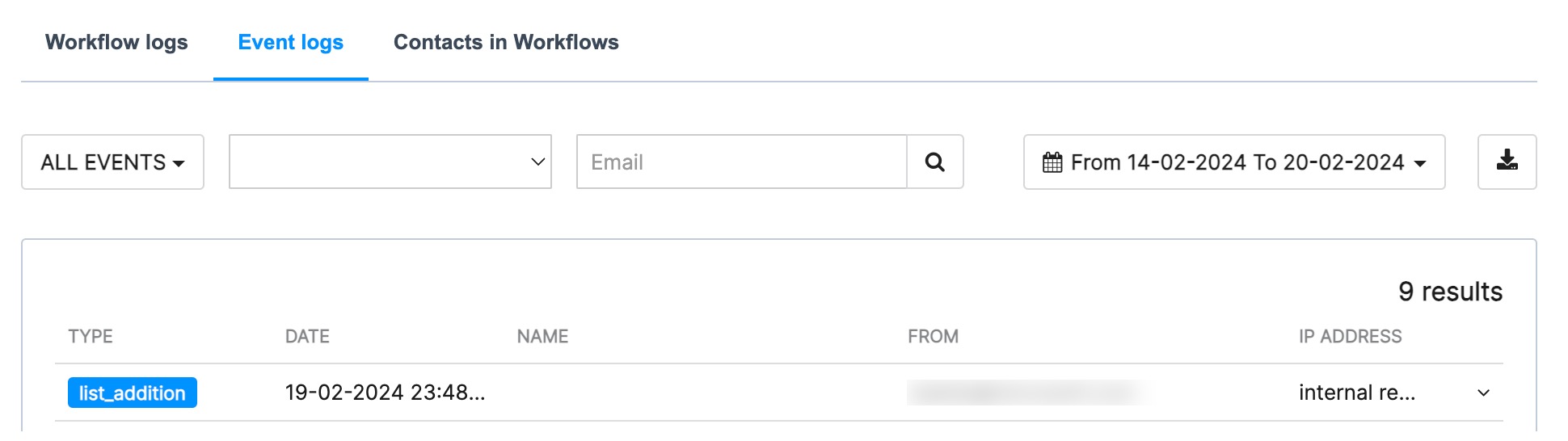Image resolution: width=1568 pixels, height=441 pixels.
Task: Click the FROM column header
Action: pos(933,337)
